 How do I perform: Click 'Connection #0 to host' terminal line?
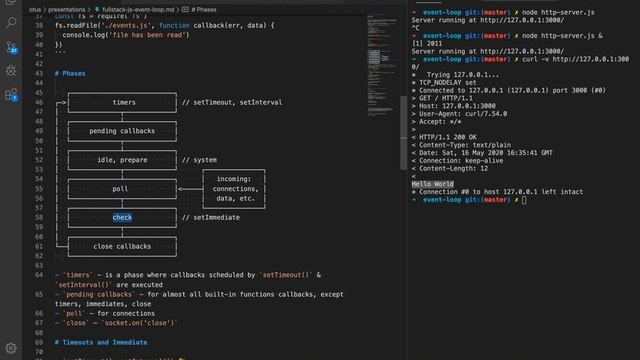coord(497,192)
